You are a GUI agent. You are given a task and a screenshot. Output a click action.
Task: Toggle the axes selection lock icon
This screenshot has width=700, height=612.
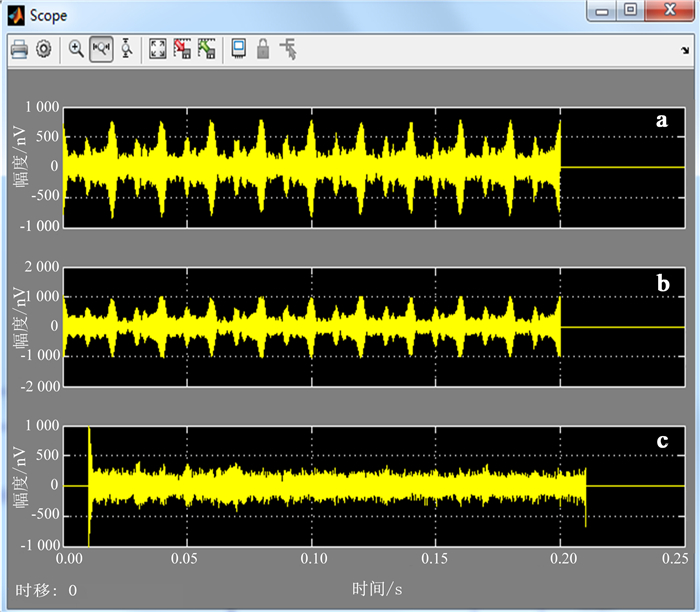tap(263, 48)
